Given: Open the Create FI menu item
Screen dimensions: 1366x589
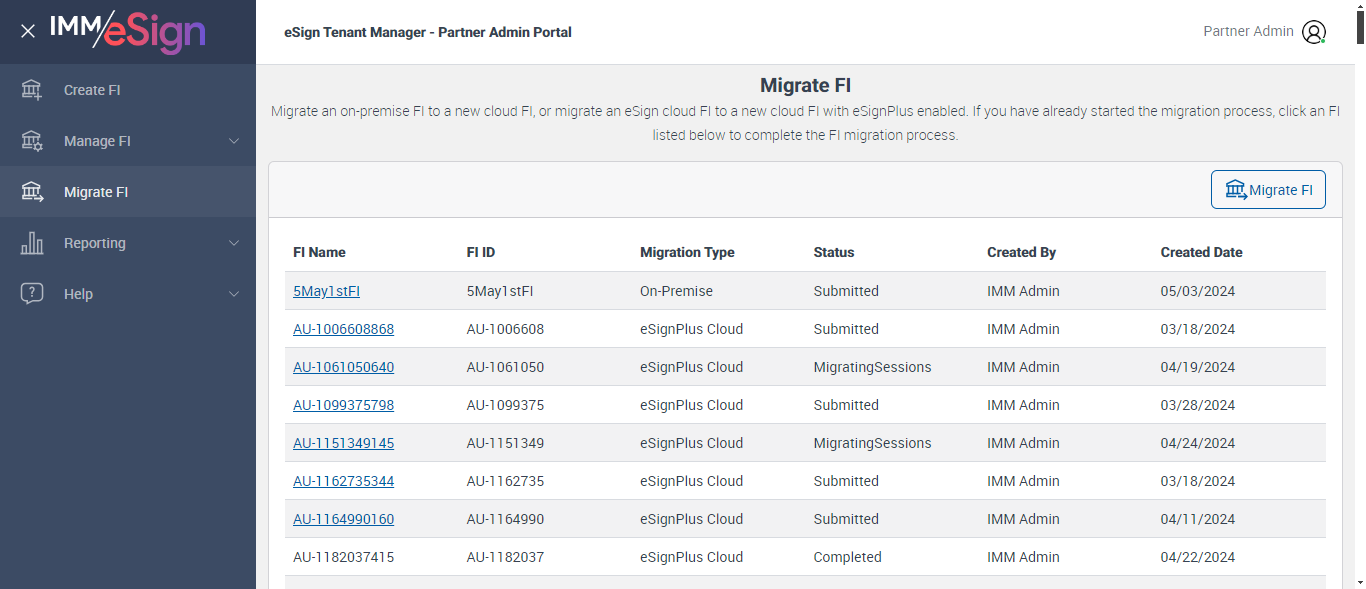Looking at the screenshot, I should pyautogui.click(x=92, y=90).
